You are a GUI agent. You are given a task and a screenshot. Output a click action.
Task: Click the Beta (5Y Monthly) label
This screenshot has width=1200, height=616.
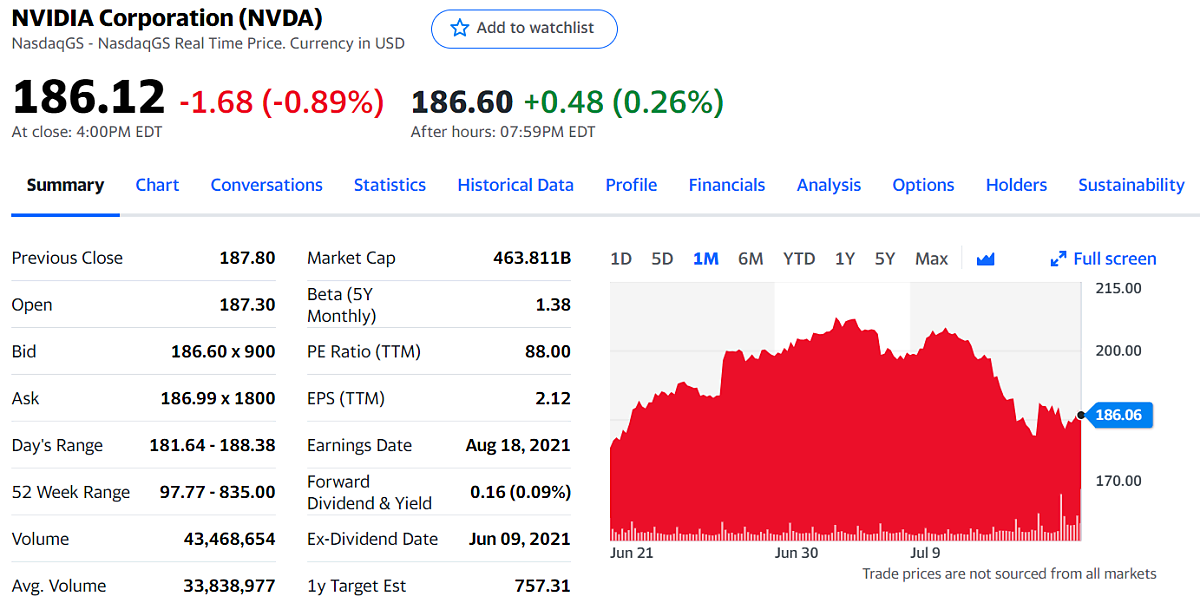coord(342,305)
